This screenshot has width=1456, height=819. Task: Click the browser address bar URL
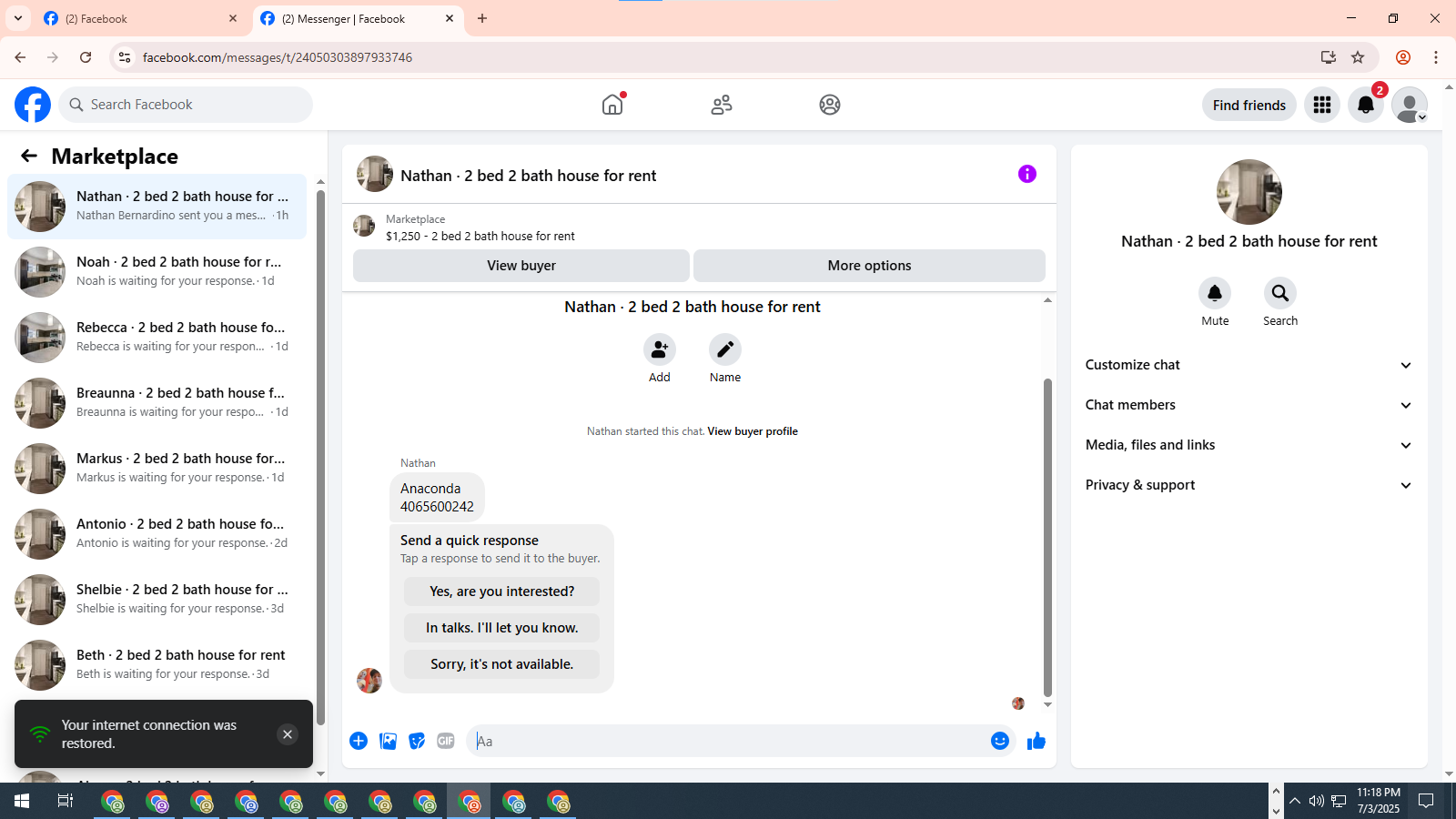[278, 57]
